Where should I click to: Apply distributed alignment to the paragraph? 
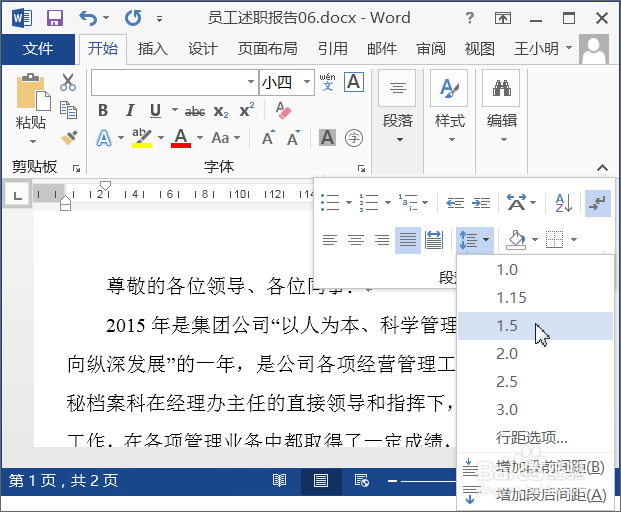point(434,240)
